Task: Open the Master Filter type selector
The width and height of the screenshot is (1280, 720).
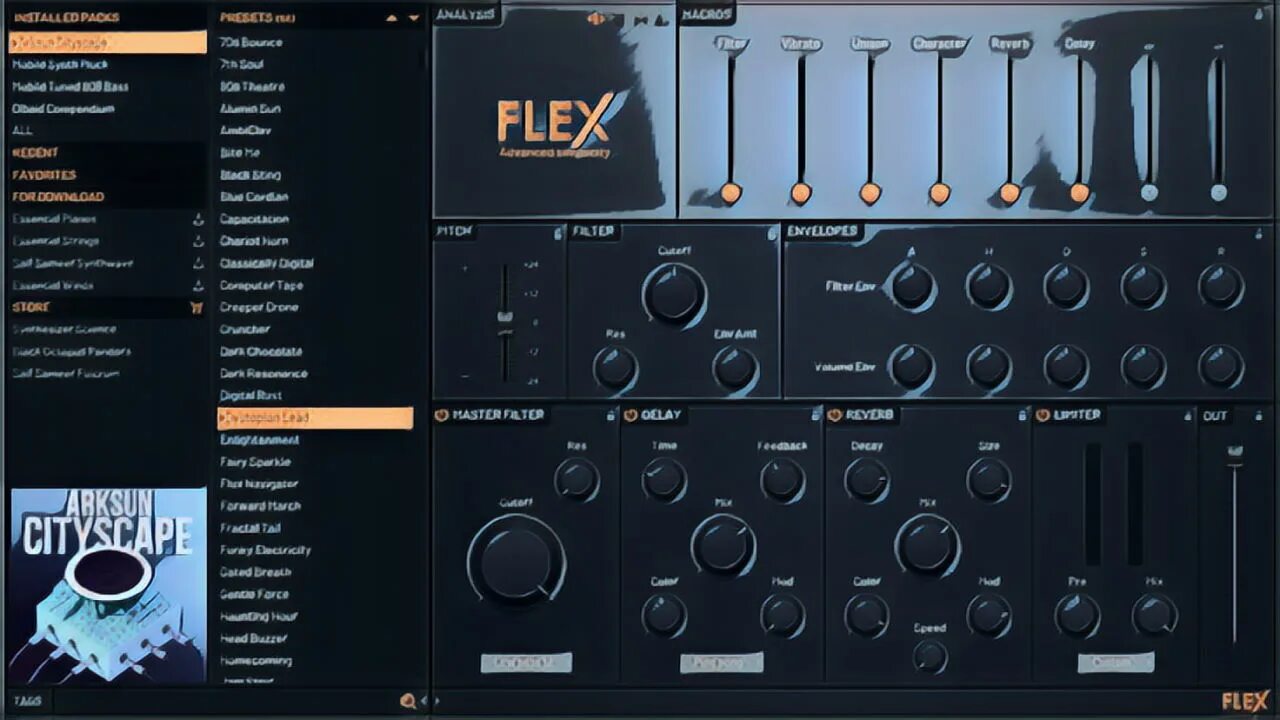Action: [525, 663]
